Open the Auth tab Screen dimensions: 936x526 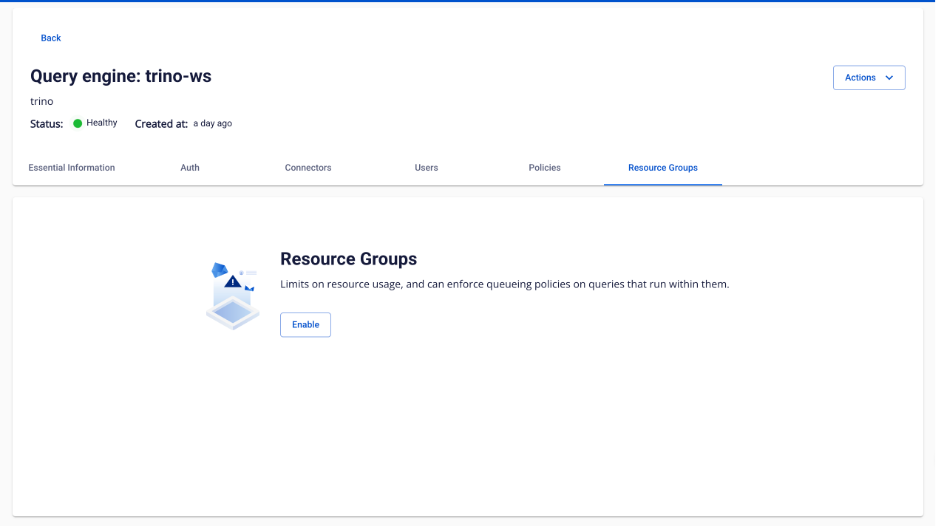click(x=190, y=168)
